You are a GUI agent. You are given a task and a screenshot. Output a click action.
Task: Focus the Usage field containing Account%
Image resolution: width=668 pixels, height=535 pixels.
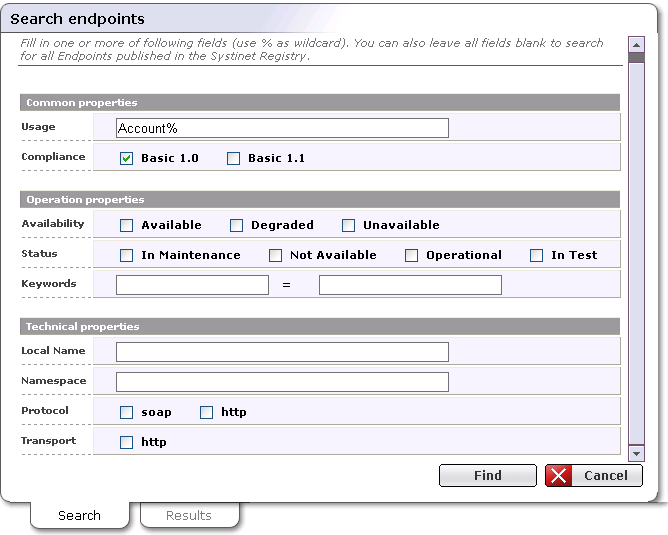(282, 128)
